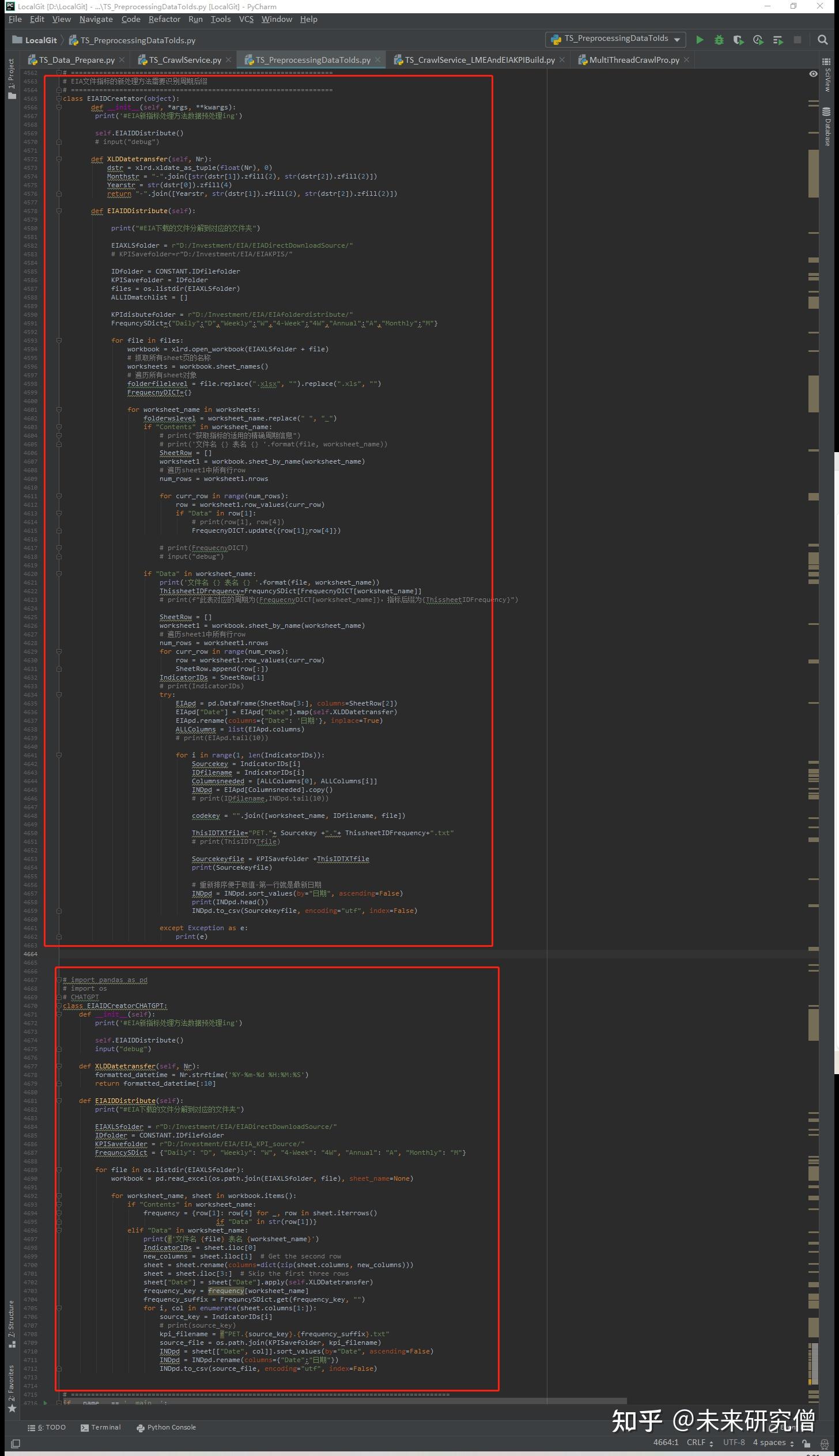This screenshot has width=839, height=1456.
Task: Launch the profiler run icon
Action: pyautogui.click(x=758, y=40)
